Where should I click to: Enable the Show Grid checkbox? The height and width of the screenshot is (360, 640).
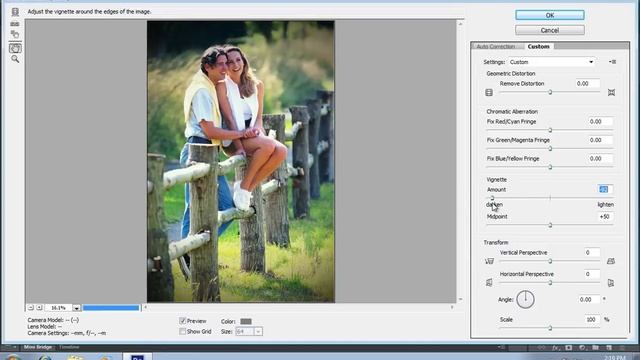pos(182,331)
